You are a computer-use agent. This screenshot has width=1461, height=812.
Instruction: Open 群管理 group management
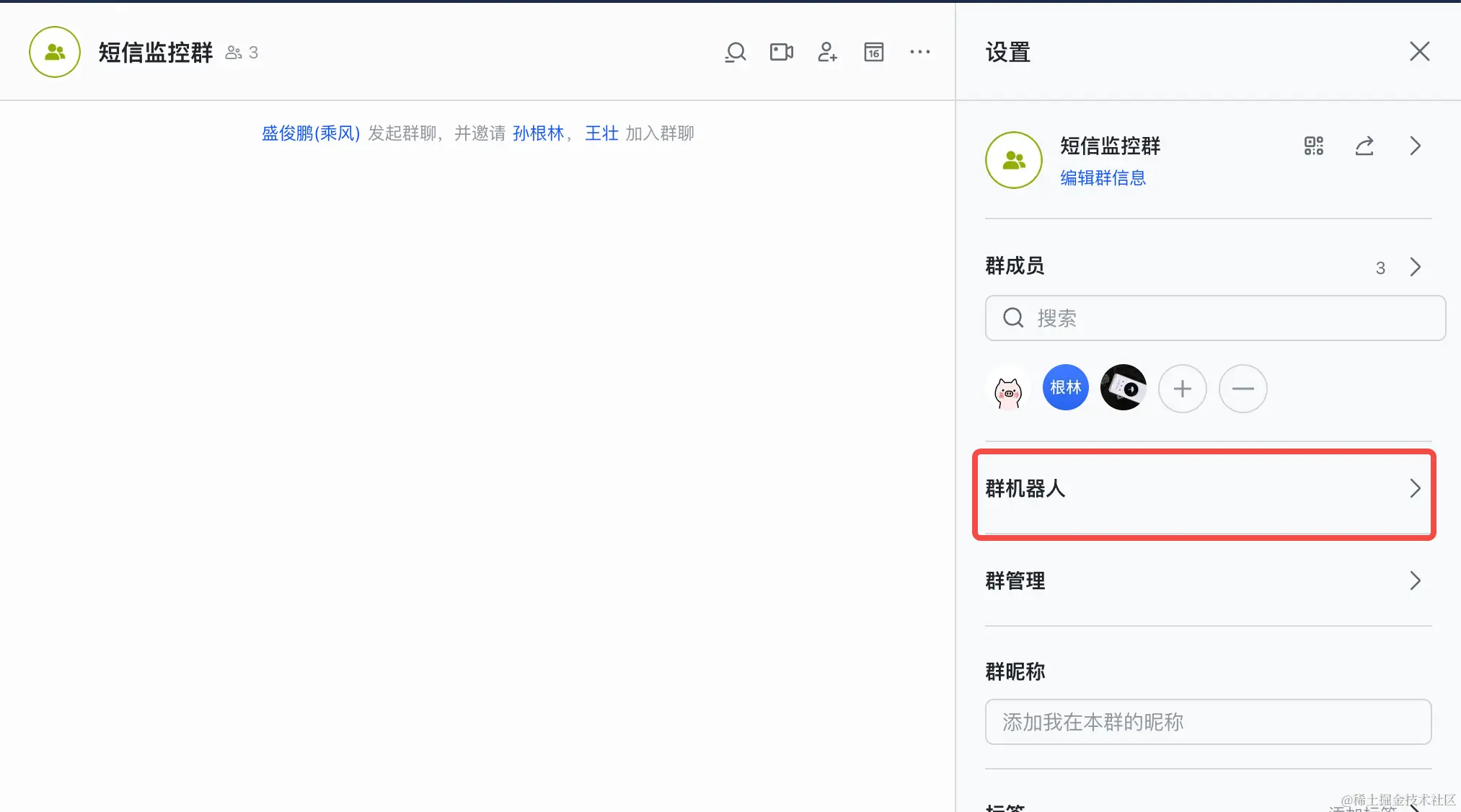pyautogui.click(x=1203, y=581)
